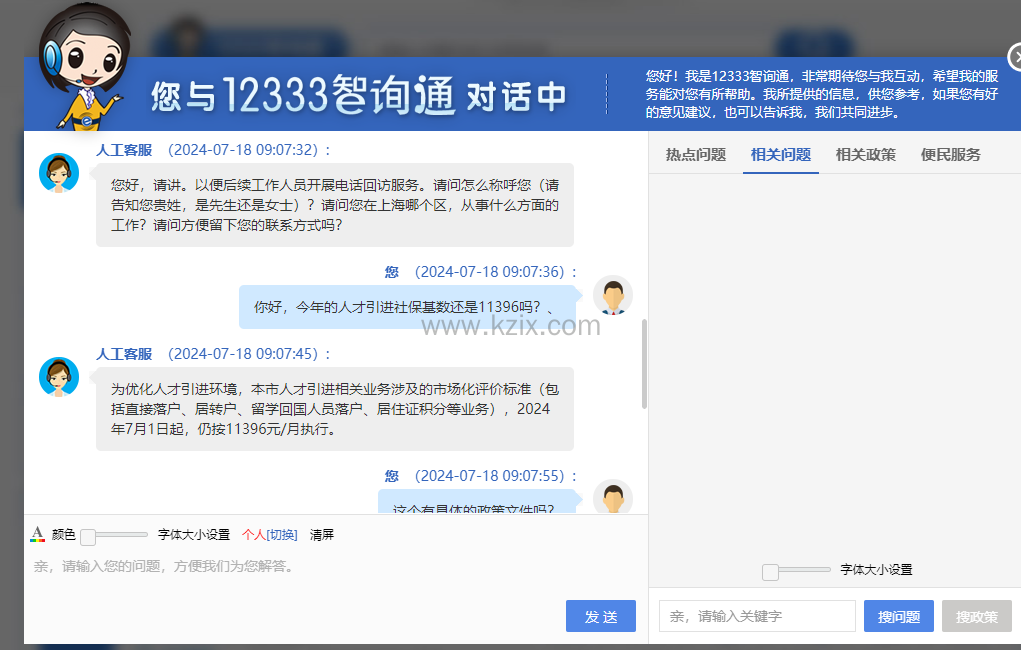
Task: Click the chat font size slider handle
Action: tap(88, 537)
